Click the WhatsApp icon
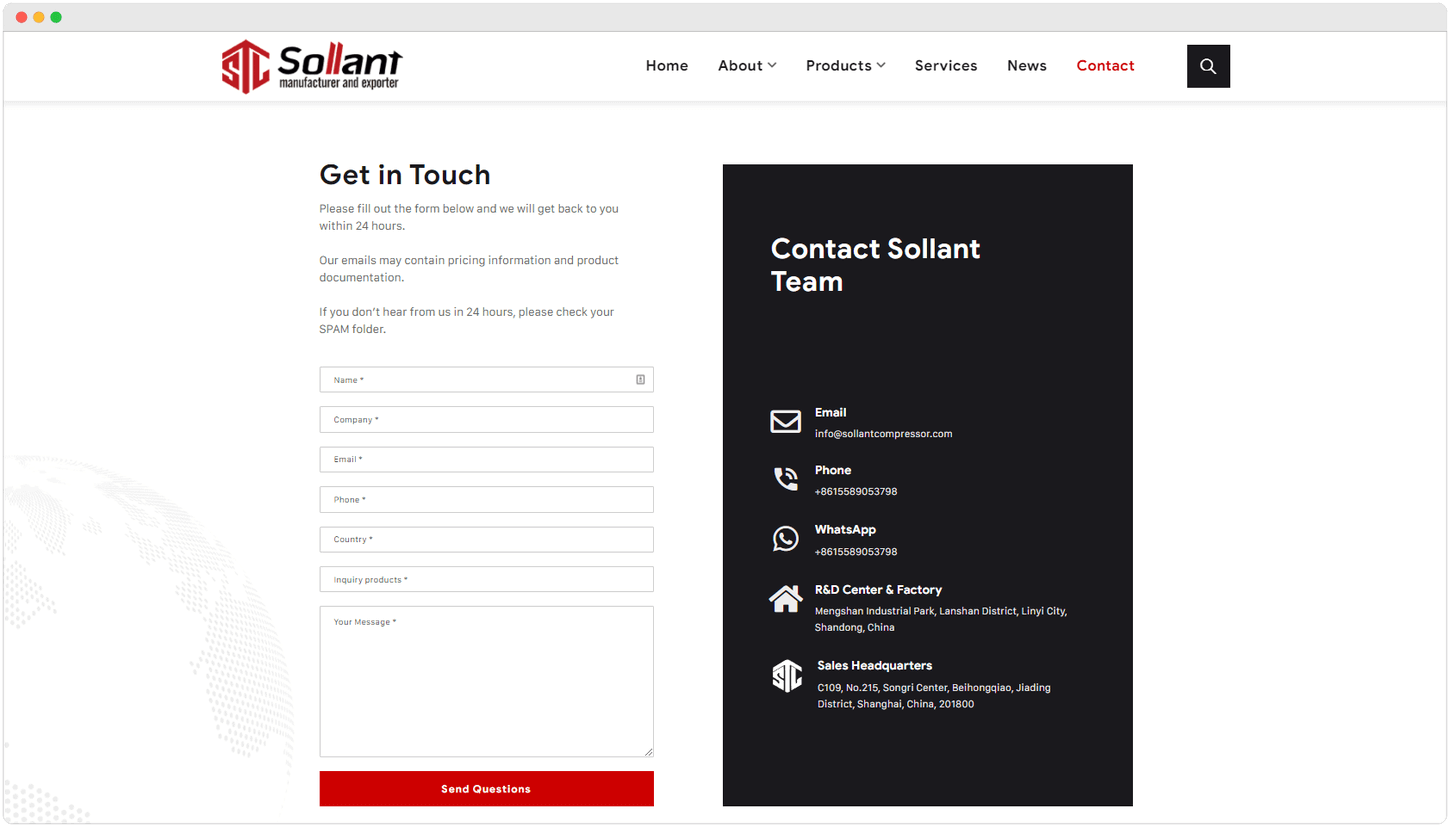The width and height of the screenshot is (1450, 827). (x=785, y=539)
